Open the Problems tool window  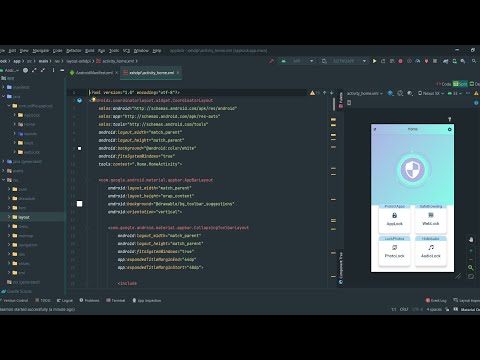point(89,300)
